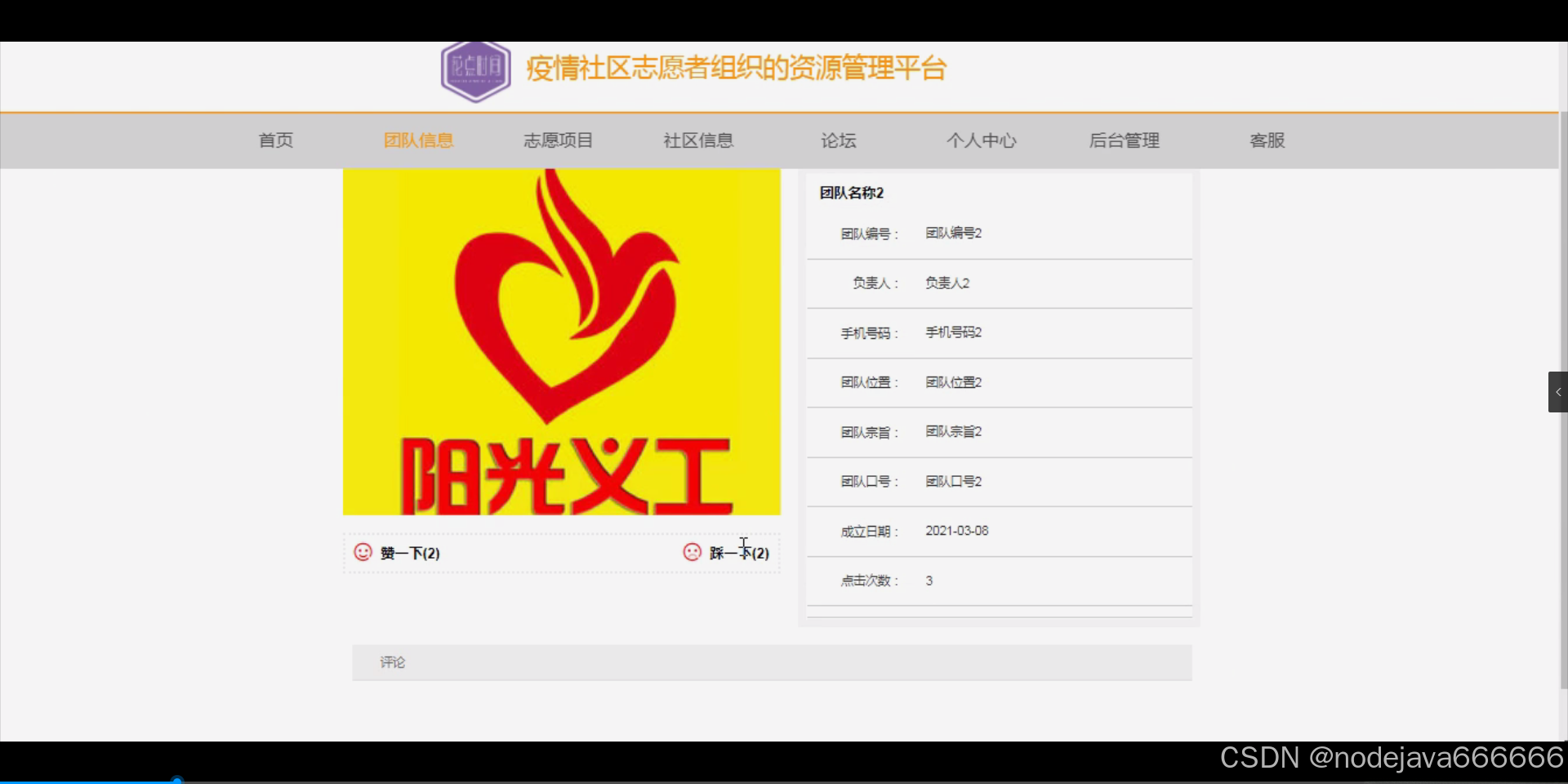This screenshot has width=1568, height=784.
Task: Click the 客服 navigation item
Action: (x=1267, y=140)
